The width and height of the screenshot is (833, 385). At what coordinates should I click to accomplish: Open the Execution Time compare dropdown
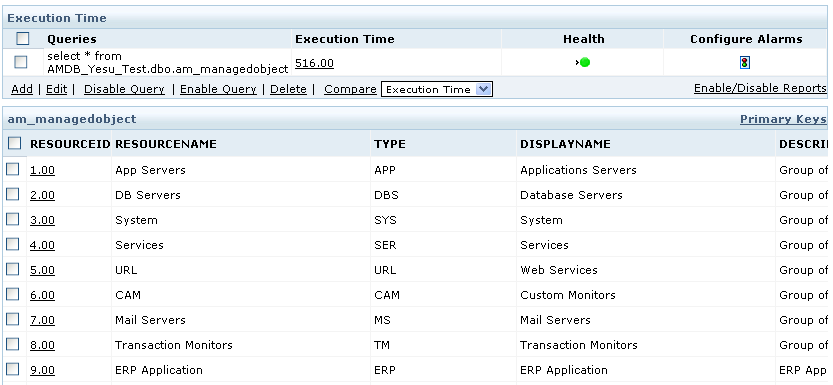pos(437,89)
